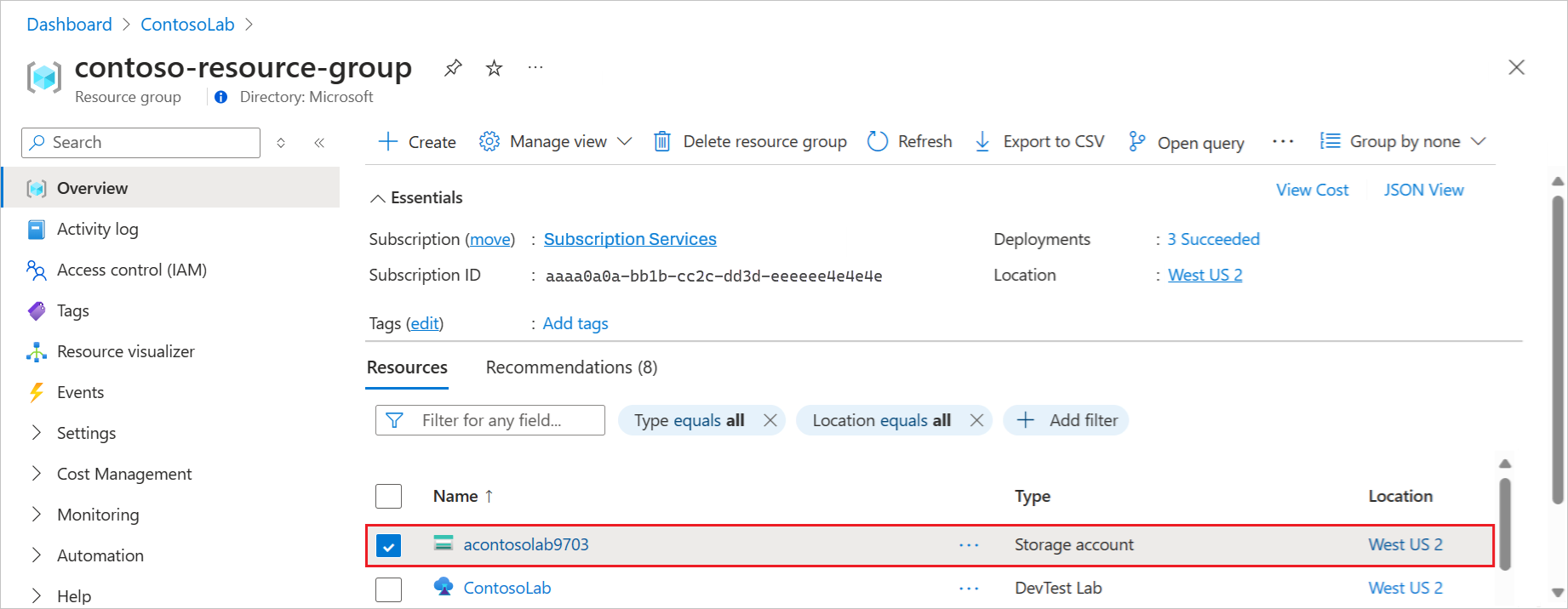Switch to the Recommendations (8) tab
The height and width of the screenshot is (609, 1568).
[571, 367]
